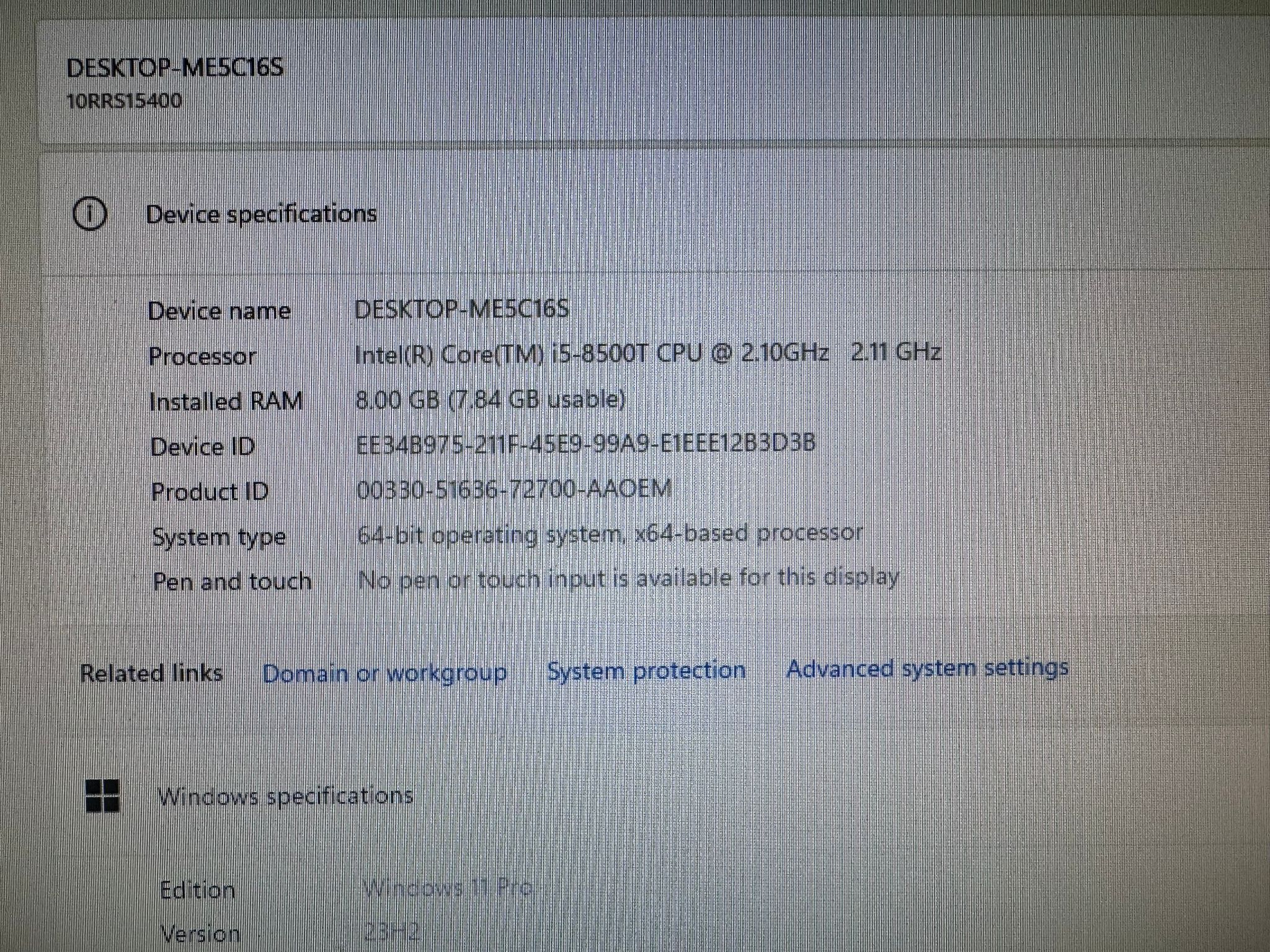Open the Domain or workgroup link
Image resolution: width=1270 pixels, height=952 pixels.
(384, 672)
